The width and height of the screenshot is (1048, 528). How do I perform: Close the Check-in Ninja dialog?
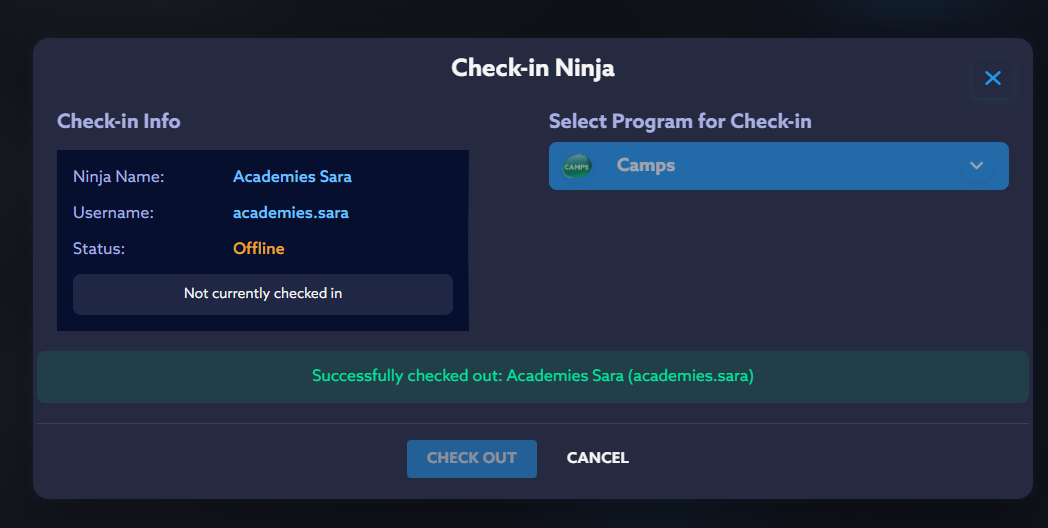(992, 78)
